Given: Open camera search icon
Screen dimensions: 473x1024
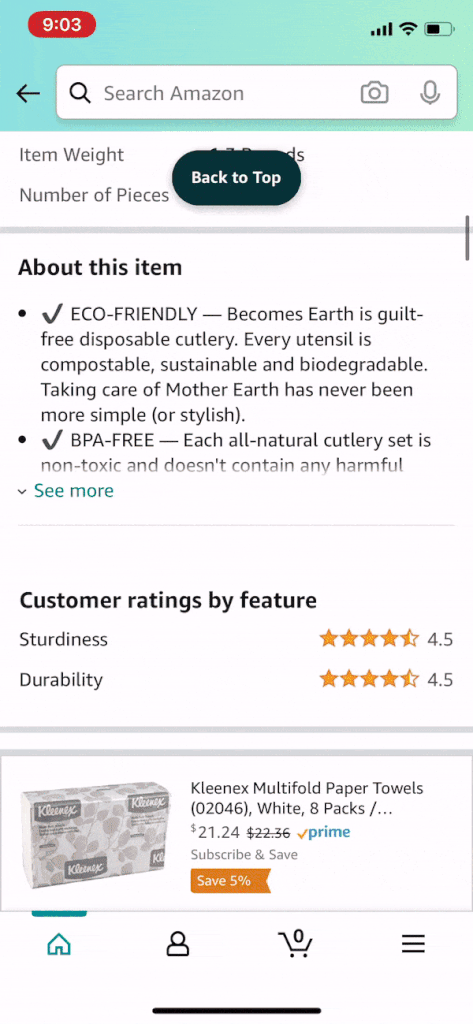Looking at the screenshot, I should [x=374, y=93].
